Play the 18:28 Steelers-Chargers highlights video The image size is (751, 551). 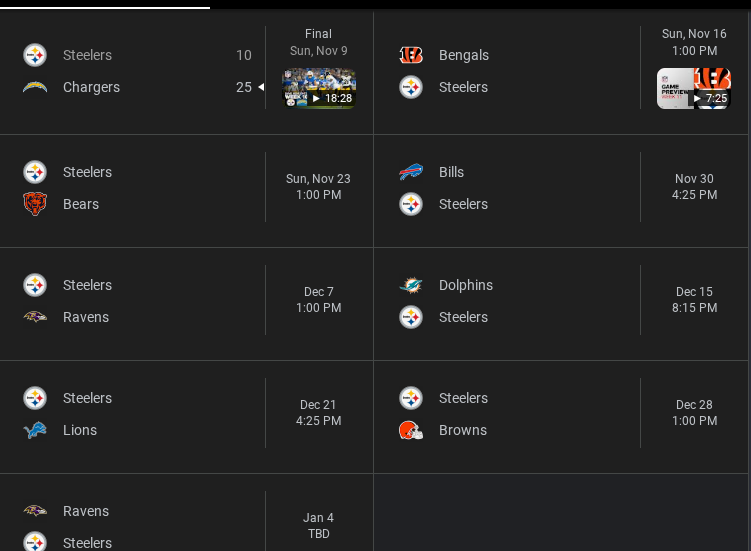(x=319, y=89)
